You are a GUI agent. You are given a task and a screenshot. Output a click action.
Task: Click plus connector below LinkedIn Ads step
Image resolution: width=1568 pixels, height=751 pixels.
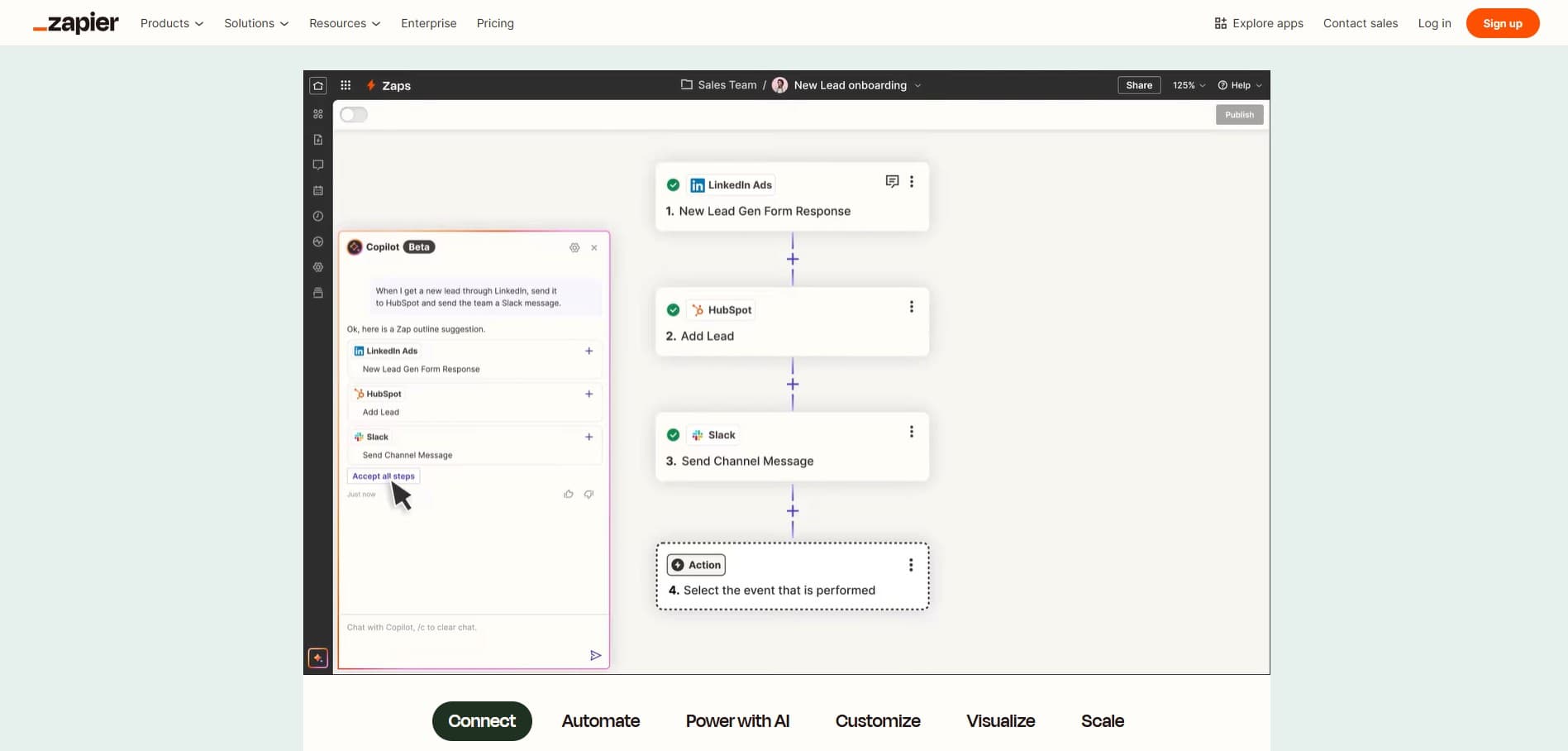793,259
